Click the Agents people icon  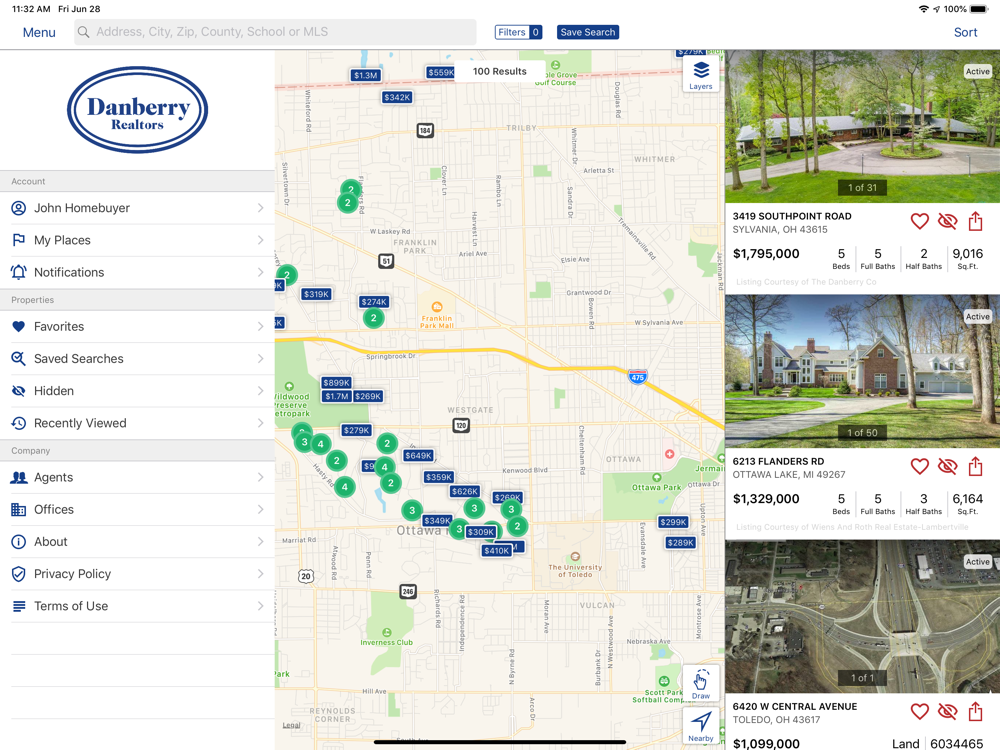(18, 477)
